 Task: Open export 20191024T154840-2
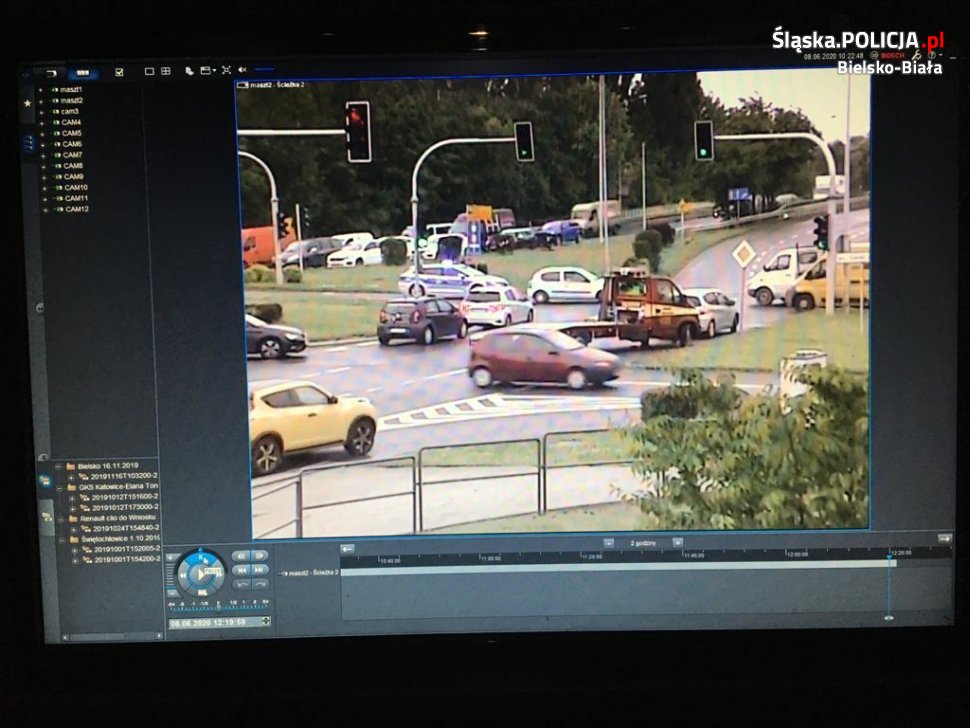pyautogui.click(x=126, y=528)
